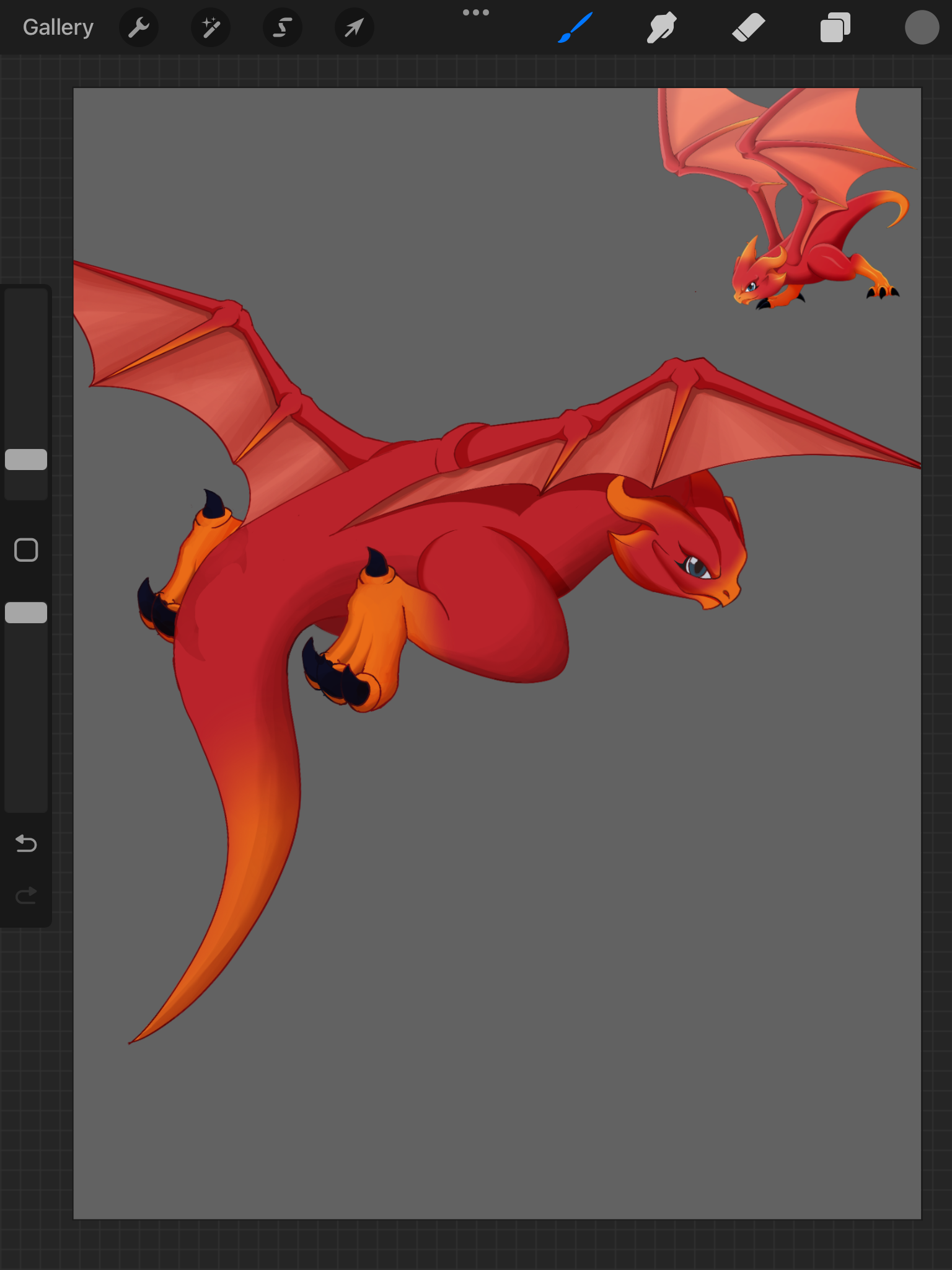
Task: Tap the three-dot menu at top
Action: pos(476,12)
